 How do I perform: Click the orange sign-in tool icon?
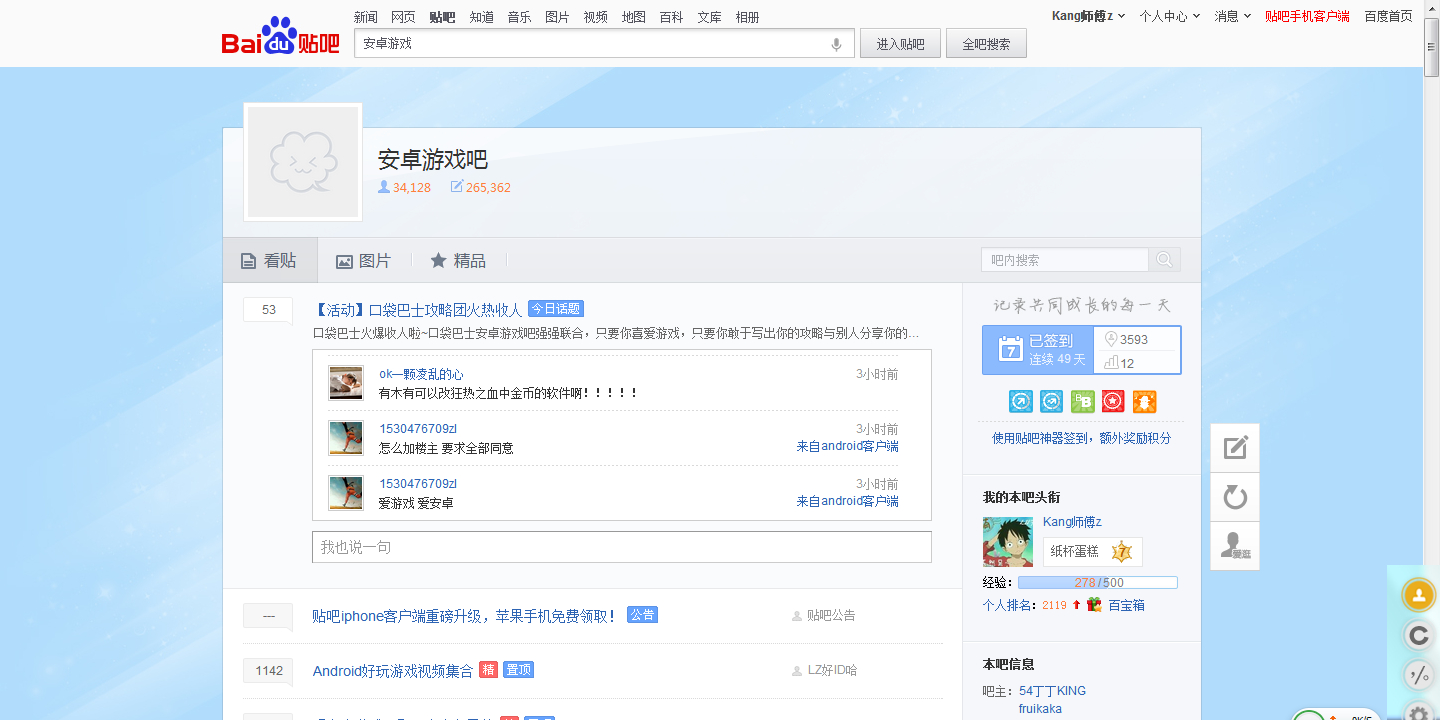[1144, 402]
